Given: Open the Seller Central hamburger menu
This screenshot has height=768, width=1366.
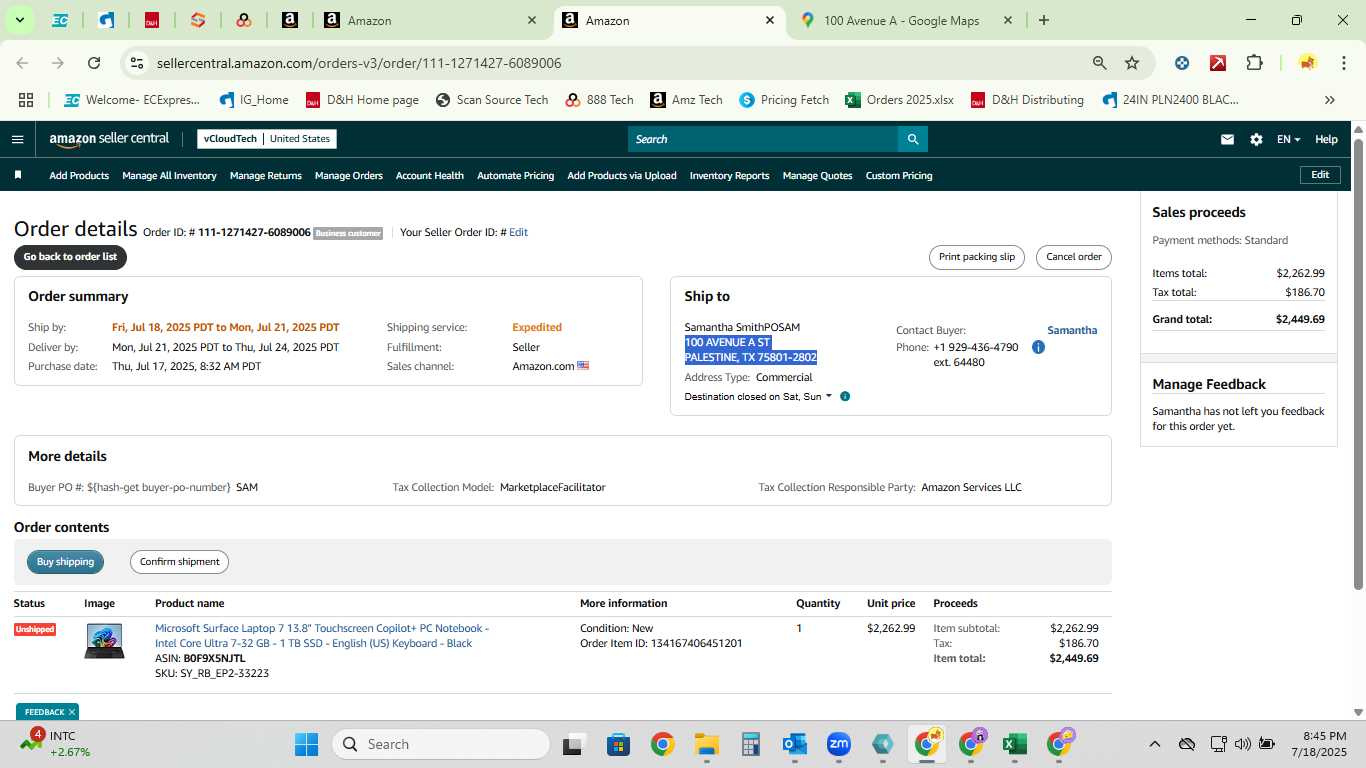Looking at the screenshot, I should click(x=17, y=139).
